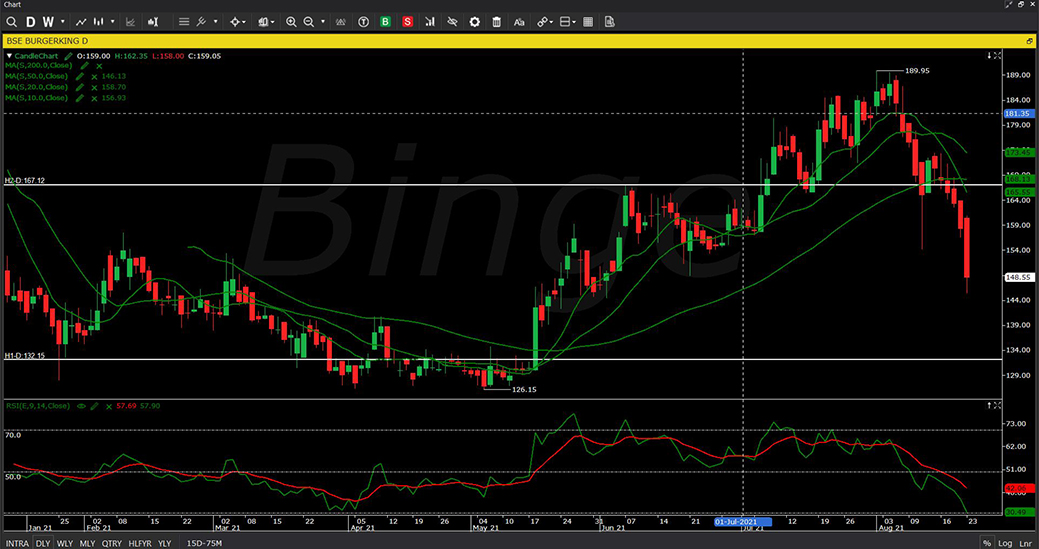The width and height of the screenshot is (1039, 549).
Task: Toggle percent scale % button
Action: tap(987, 544)
